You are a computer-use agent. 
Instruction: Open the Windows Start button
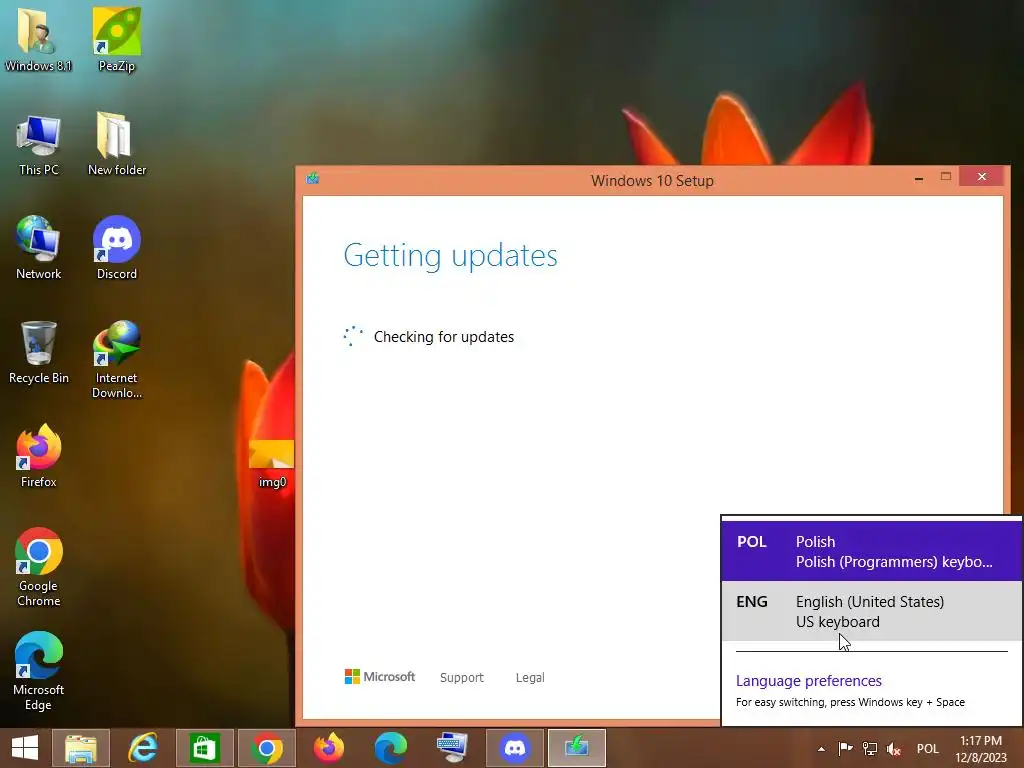click(25, 748)
